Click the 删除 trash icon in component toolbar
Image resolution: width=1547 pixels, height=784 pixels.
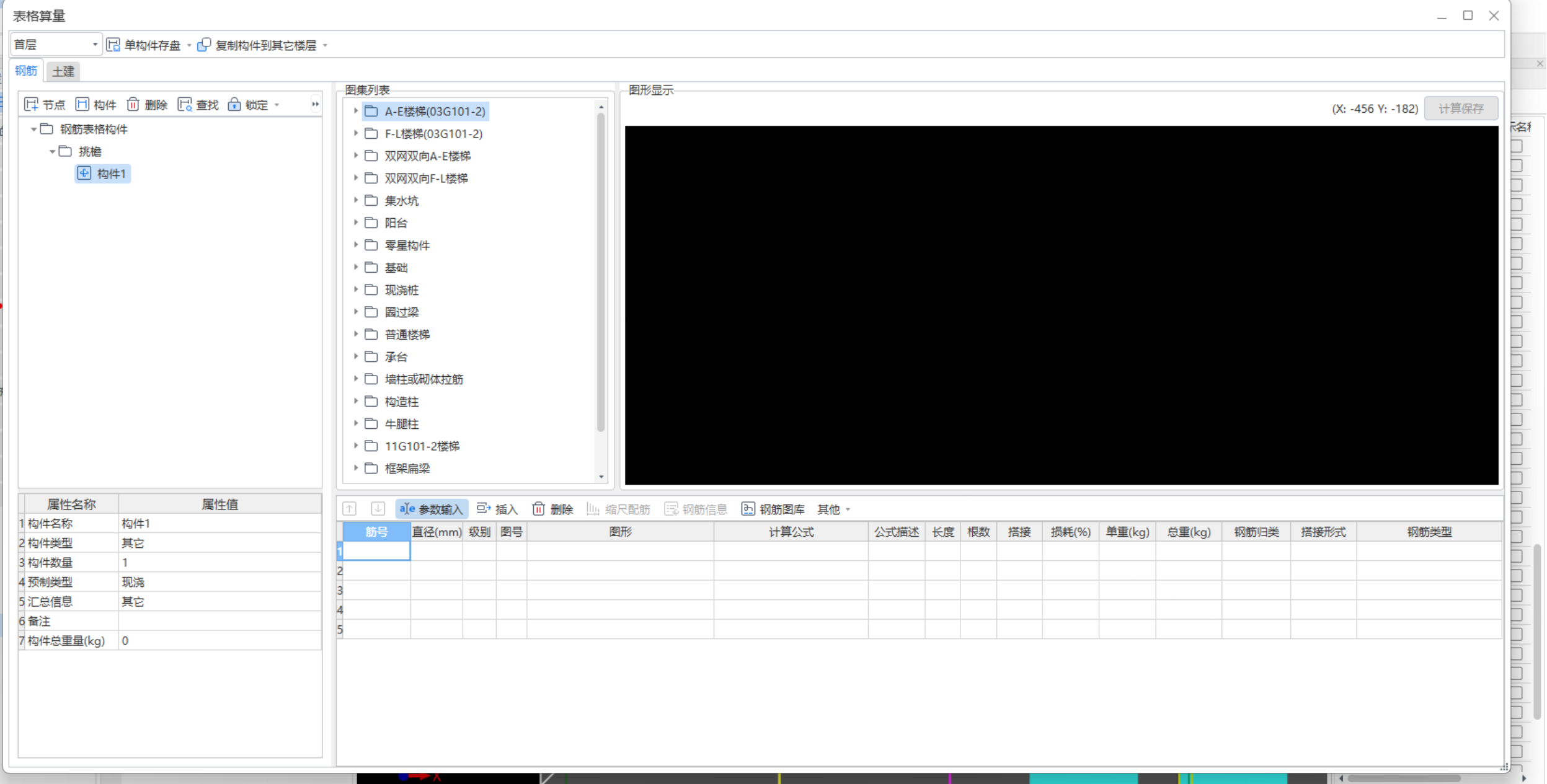pyautogui.click(x=133, y=105)
